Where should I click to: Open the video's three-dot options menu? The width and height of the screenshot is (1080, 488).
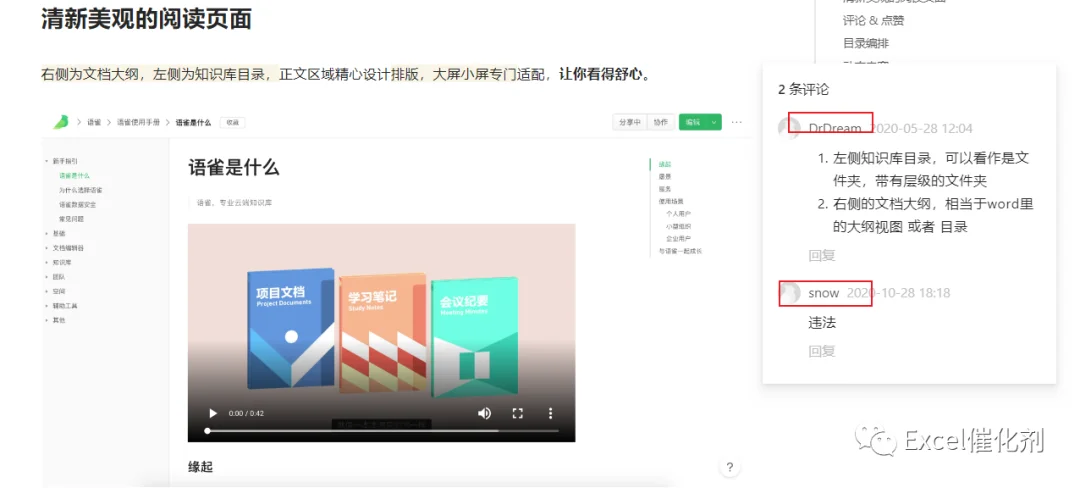pos(550,413)
